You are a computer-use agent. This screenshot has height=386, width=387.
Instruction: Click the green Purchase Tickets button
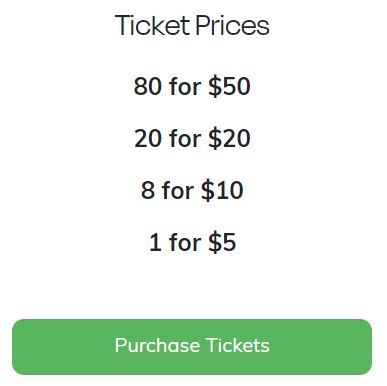[192, 347]
